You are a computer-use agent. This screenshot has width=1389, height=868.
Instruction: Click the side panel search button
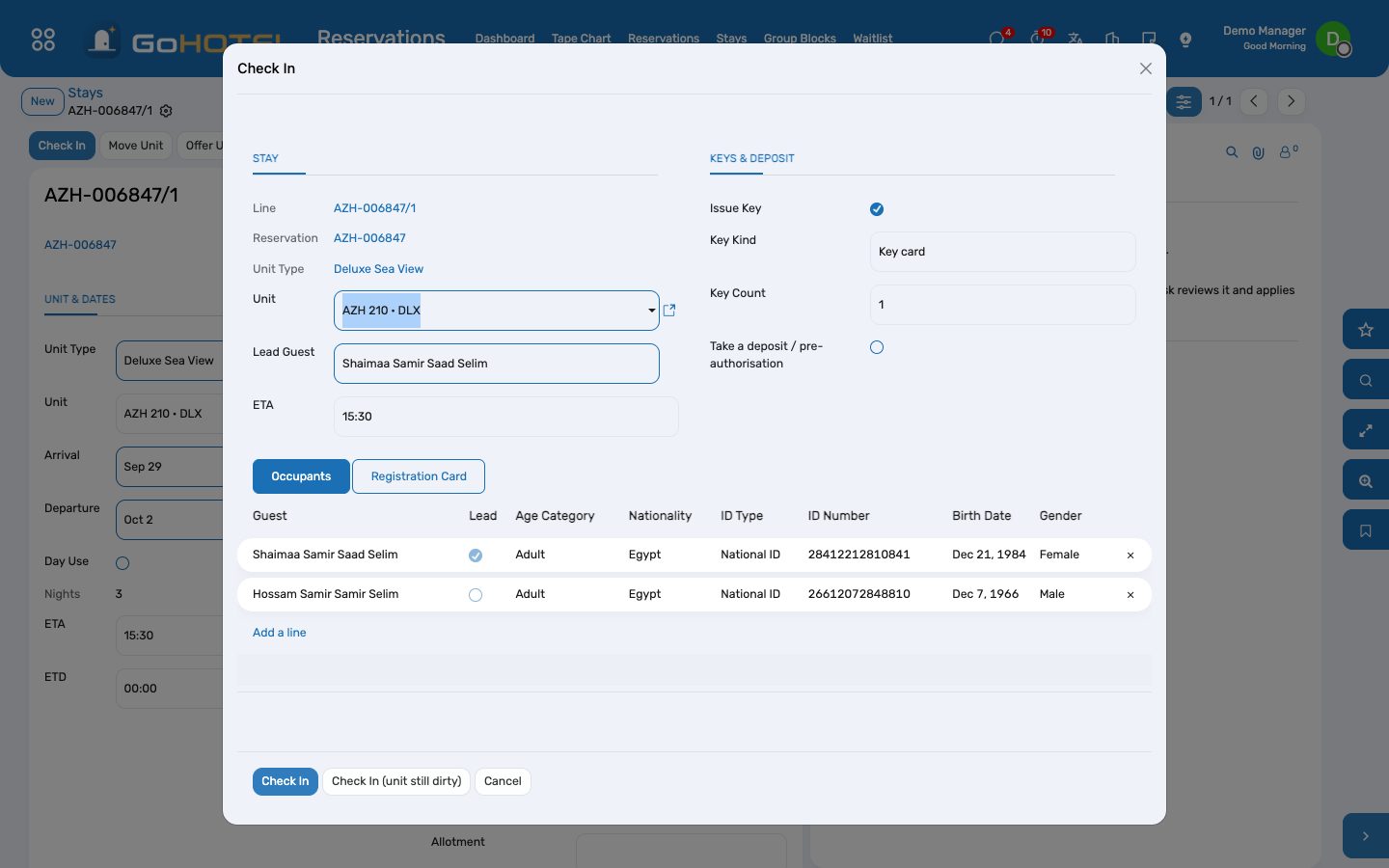click(x=1366, y=380)
